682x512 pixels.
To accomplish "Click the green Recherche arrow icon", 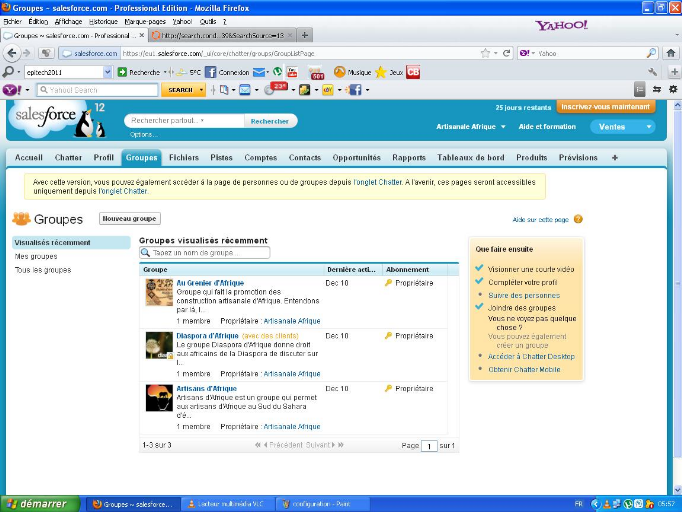I will click(122, 72).
